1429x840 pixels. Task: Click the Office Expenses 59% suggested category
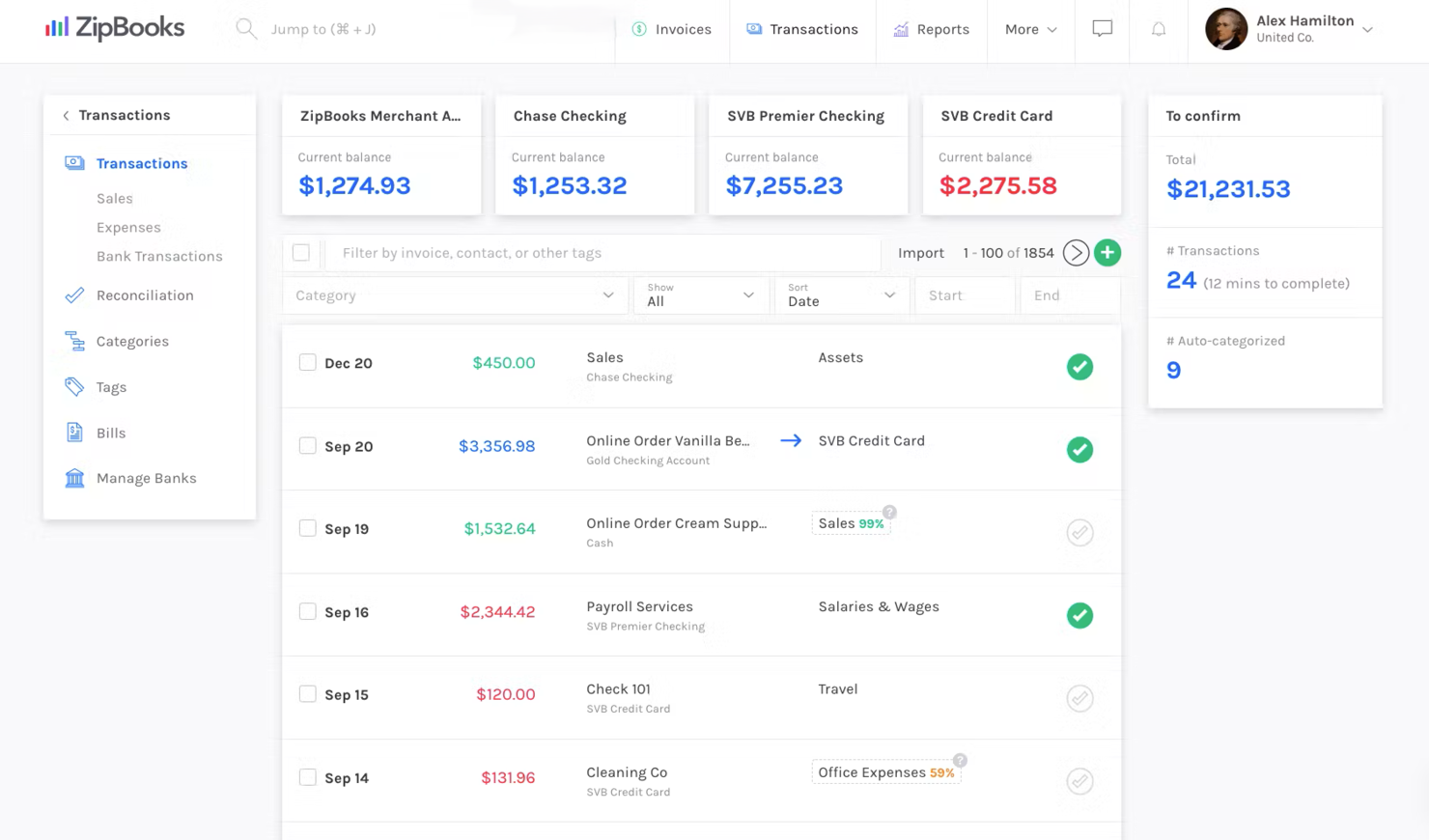pos(886,772)
